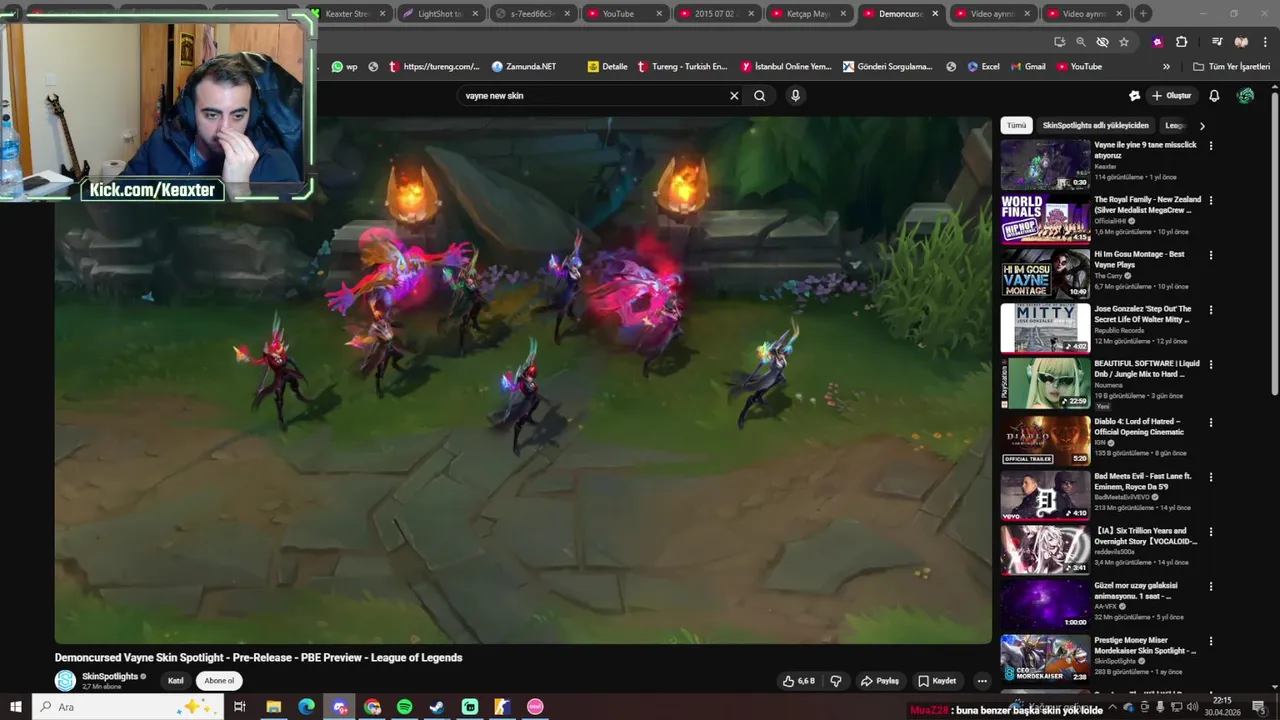Open 'Güzel mor uzay galaksisi' video title
Screen dimensions: 1280x720
click(1135, 591)
